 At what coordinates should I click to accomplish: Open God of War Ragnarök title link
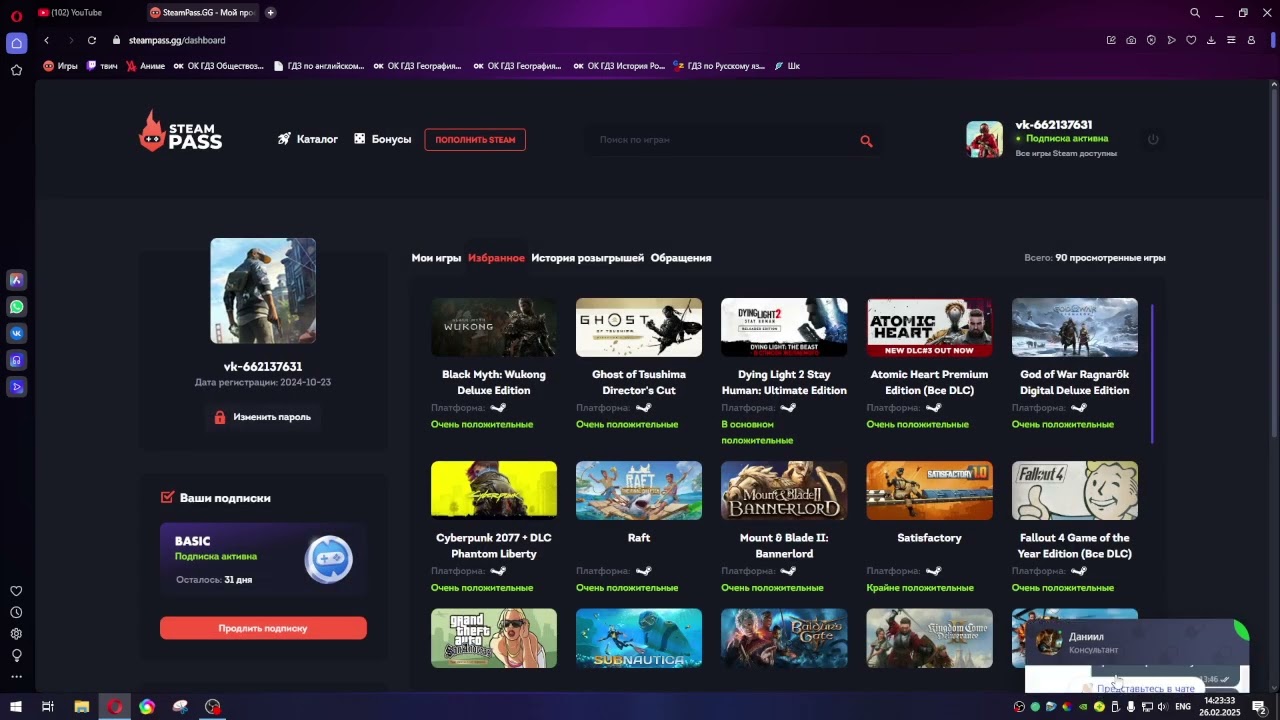tap(1075, 382)
